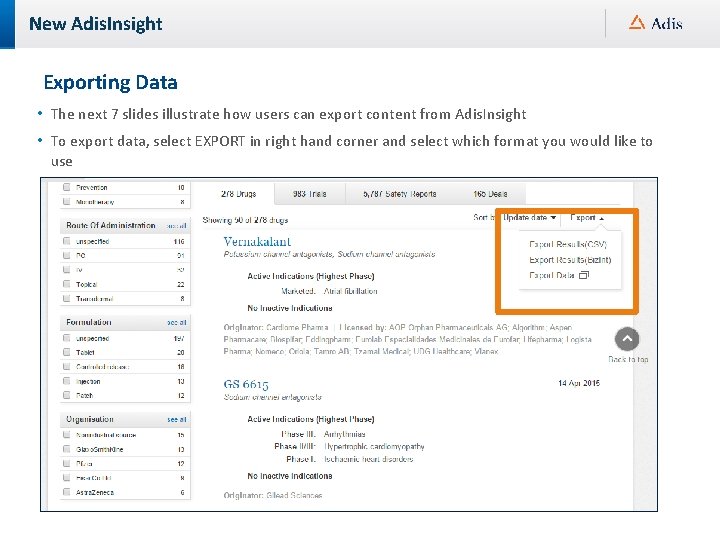
Task: Open the 165 Deals tab
Action: point(490,194)
